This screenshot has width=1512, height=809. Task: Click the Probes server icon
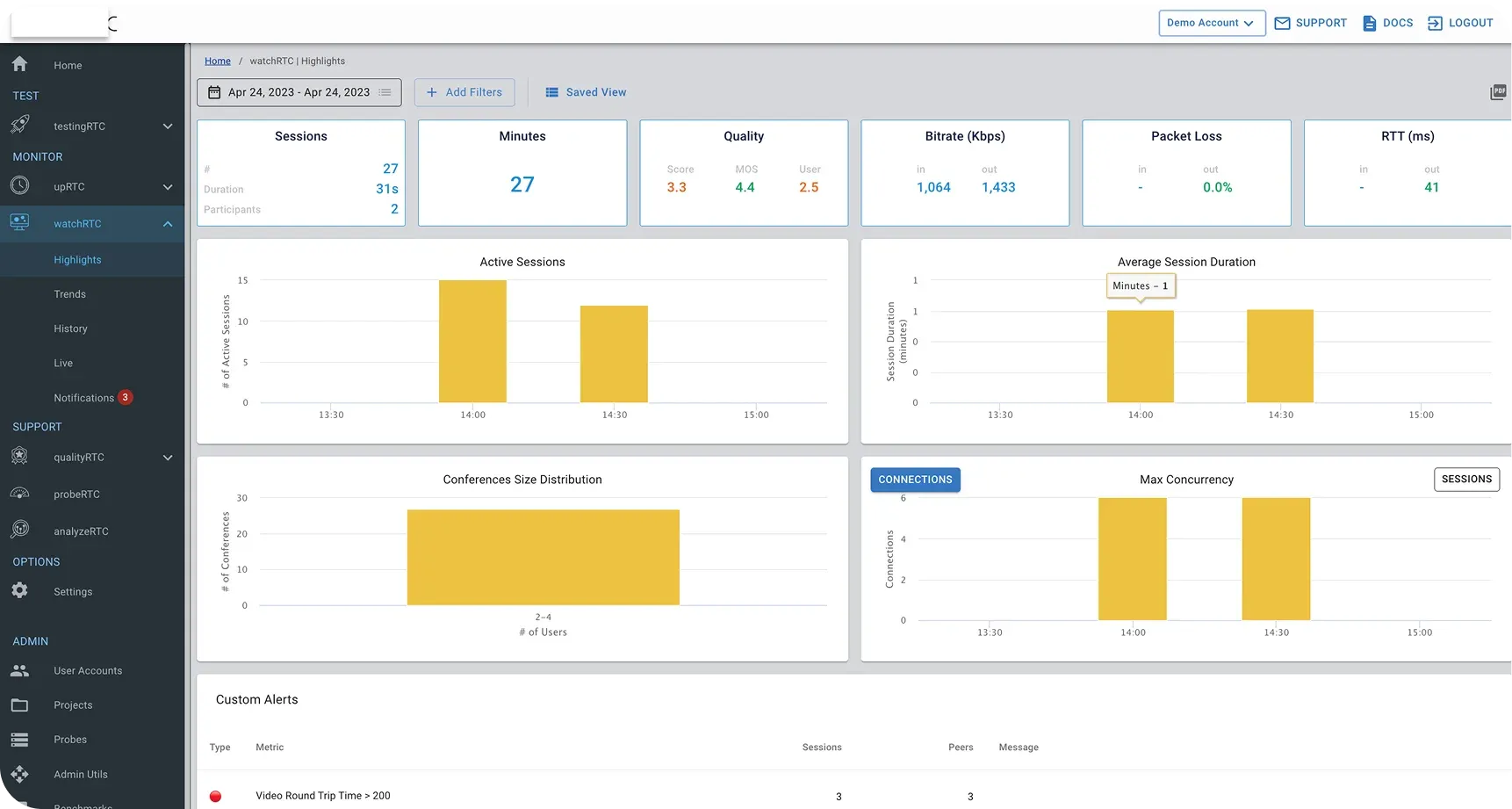(19, 740)
